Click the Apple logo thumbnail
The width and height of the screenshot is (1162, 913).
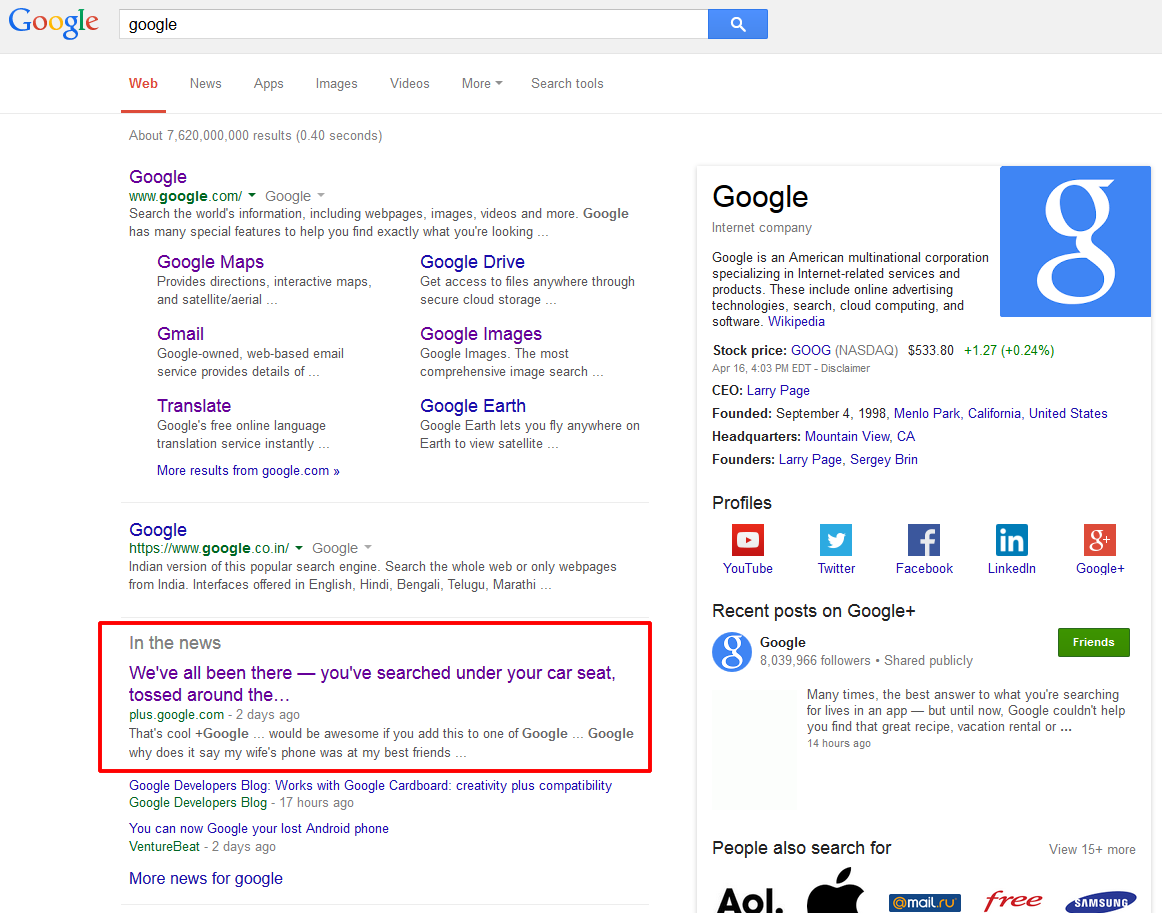(x=836, y=892)
